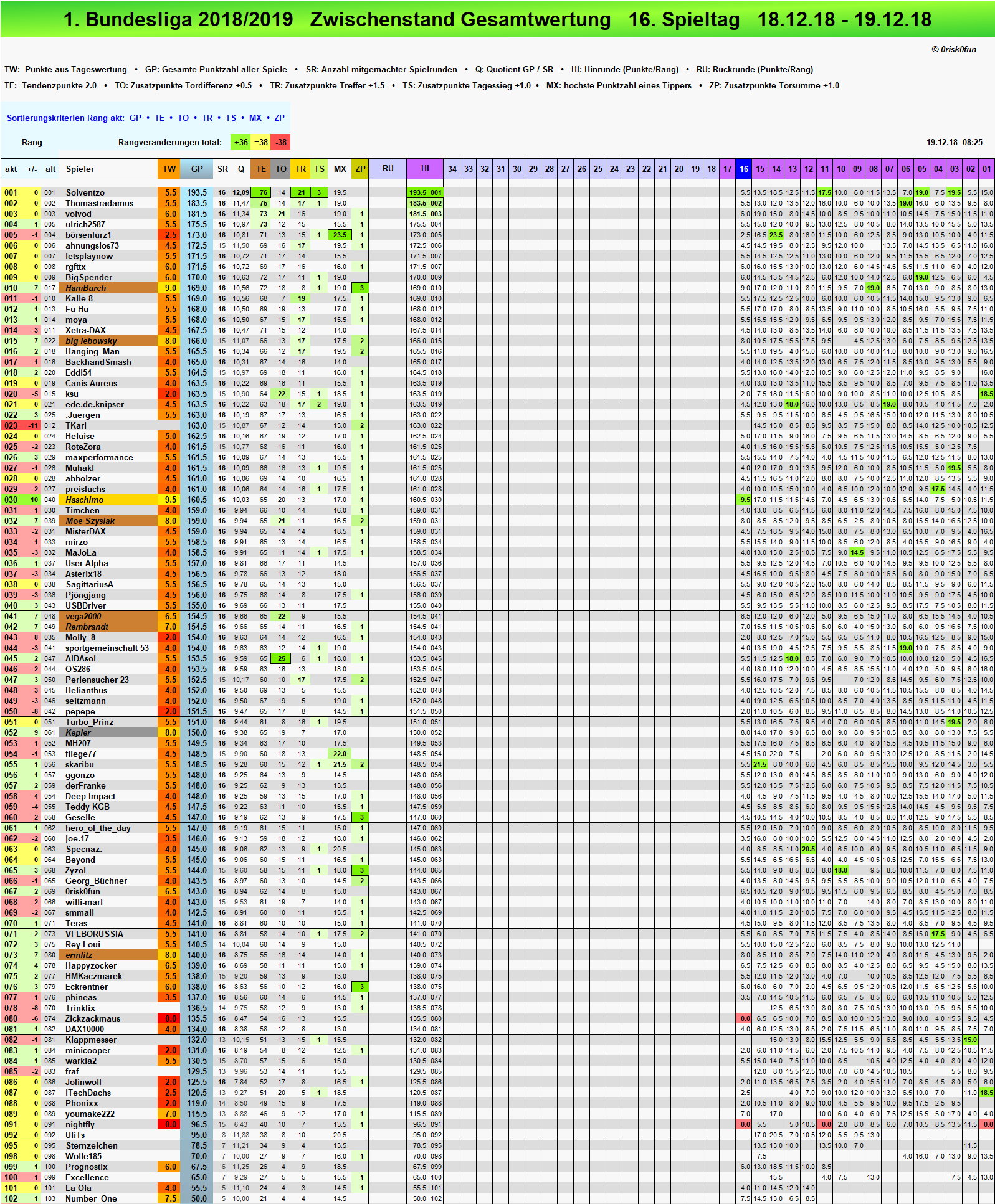The height and width of the screenshot is (1204, 995).
Task: Select player name VFLBORUSSIA
Action: coord(94,934)
